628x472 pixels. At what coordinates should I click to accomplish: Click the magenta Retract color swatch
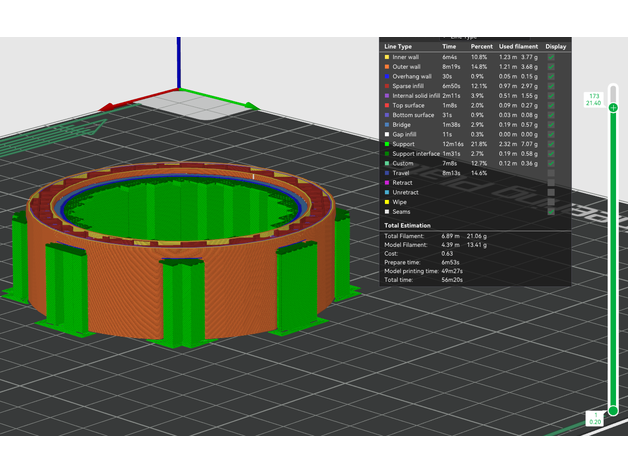[x=387, y=183]
